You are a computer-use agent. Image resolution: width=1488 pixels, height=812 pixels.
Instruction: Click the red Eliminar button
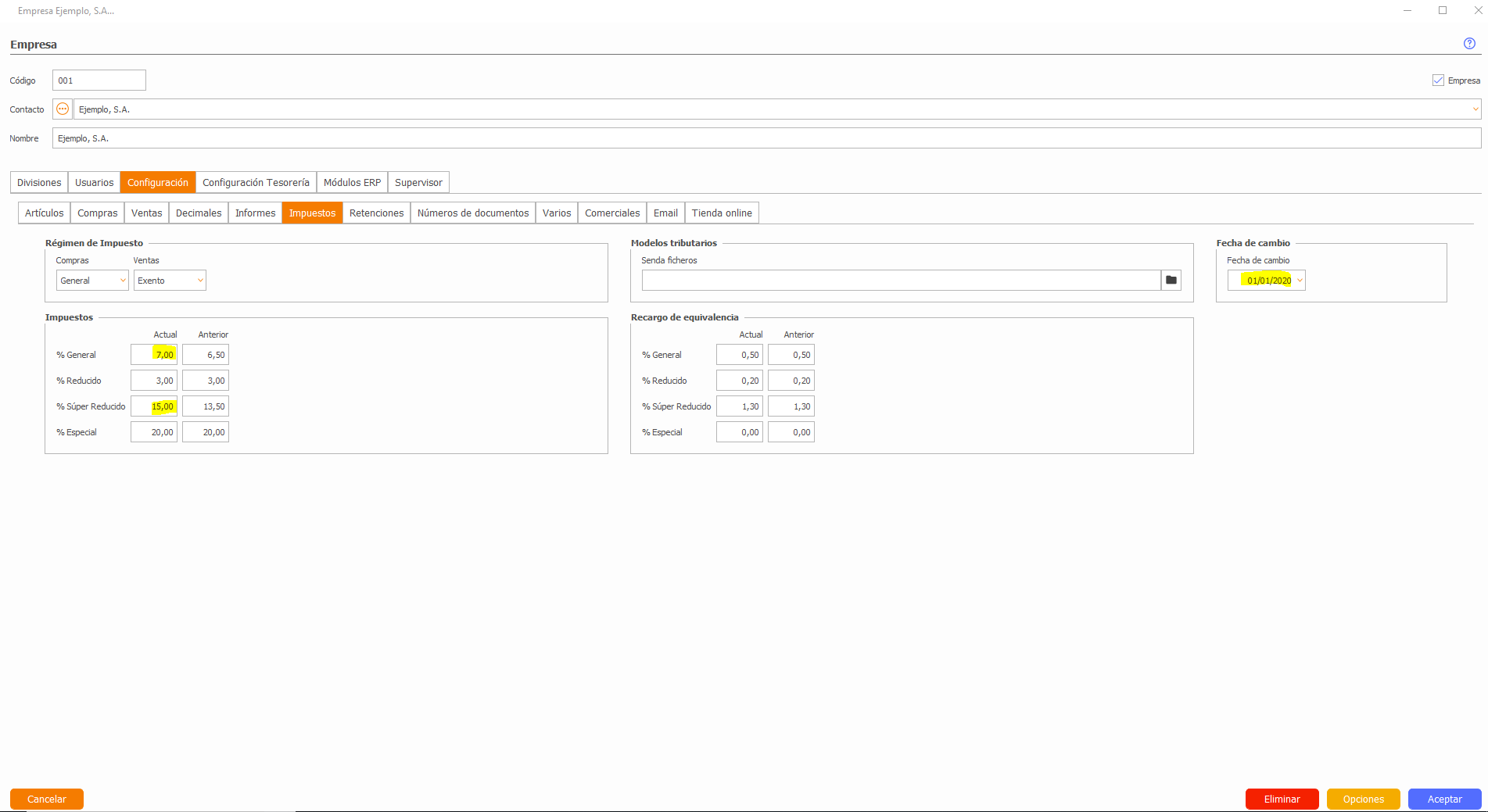(x=1282, y=799)
